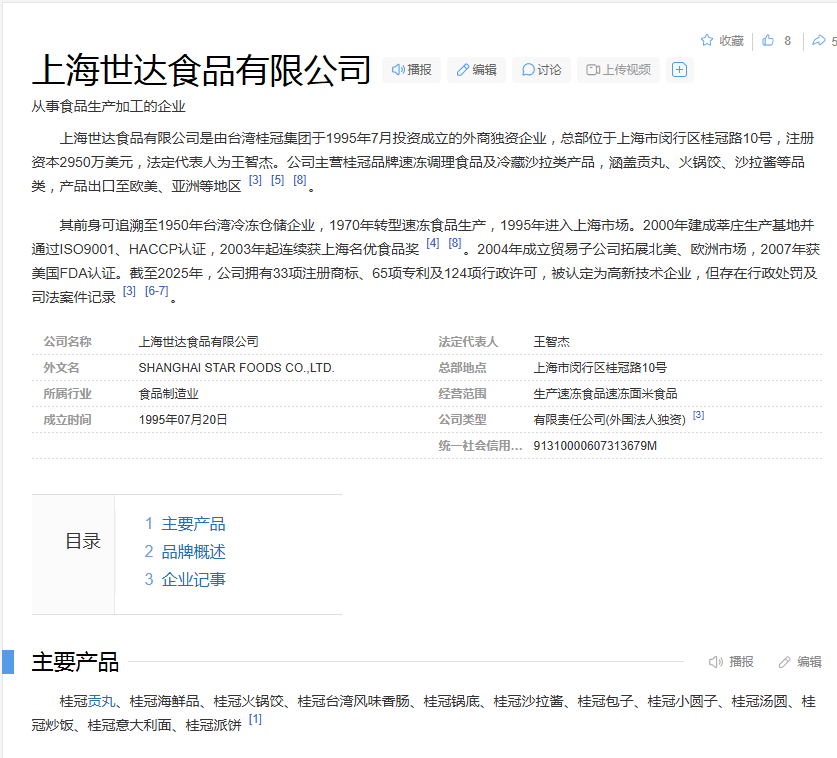Click the share arrow icon at top right
Viewport: 837px width, 758px height.
pos(818,41)
